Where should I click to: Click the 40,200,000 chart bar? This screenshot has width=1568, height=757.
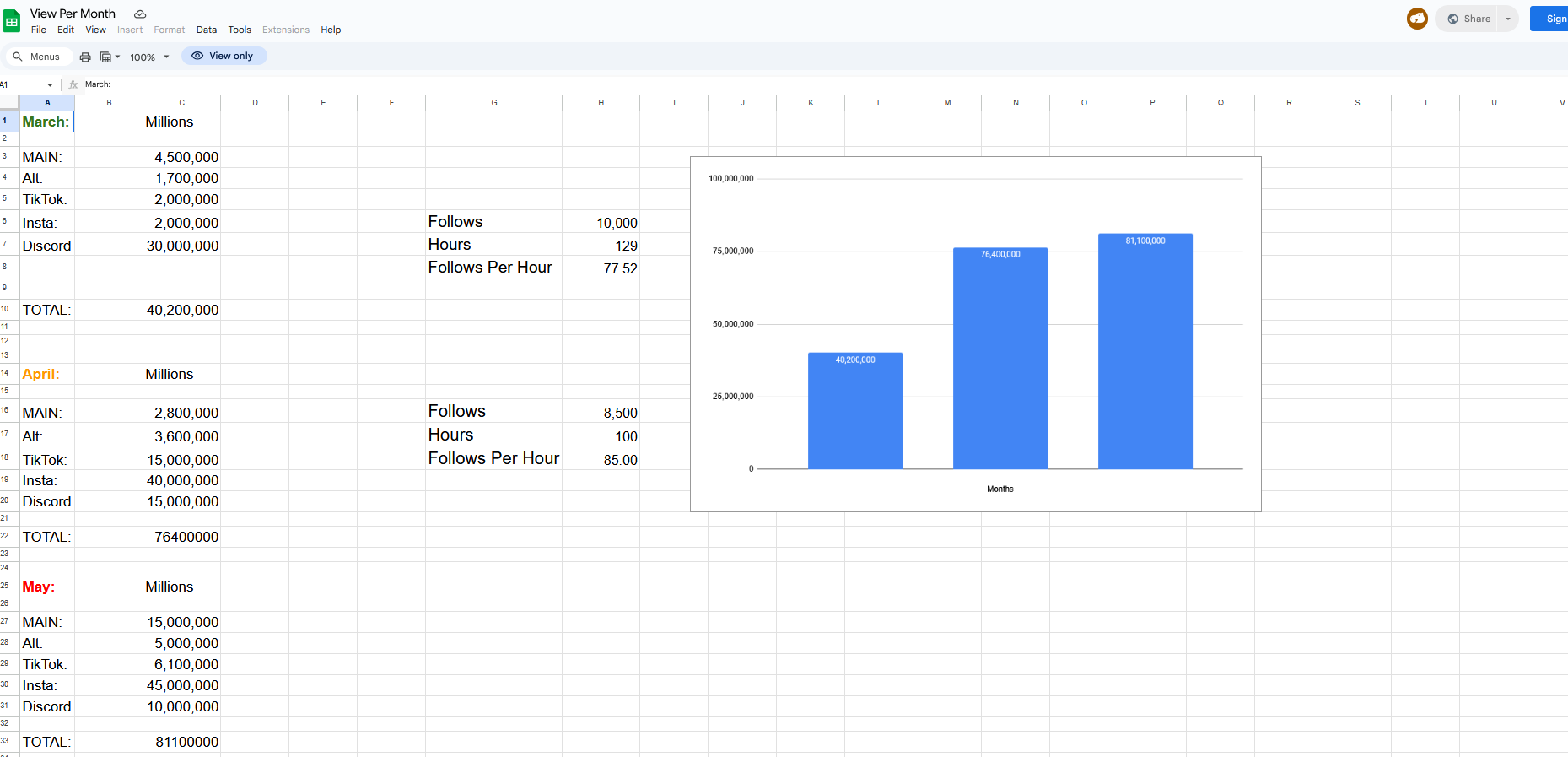(x=855, y=411)
